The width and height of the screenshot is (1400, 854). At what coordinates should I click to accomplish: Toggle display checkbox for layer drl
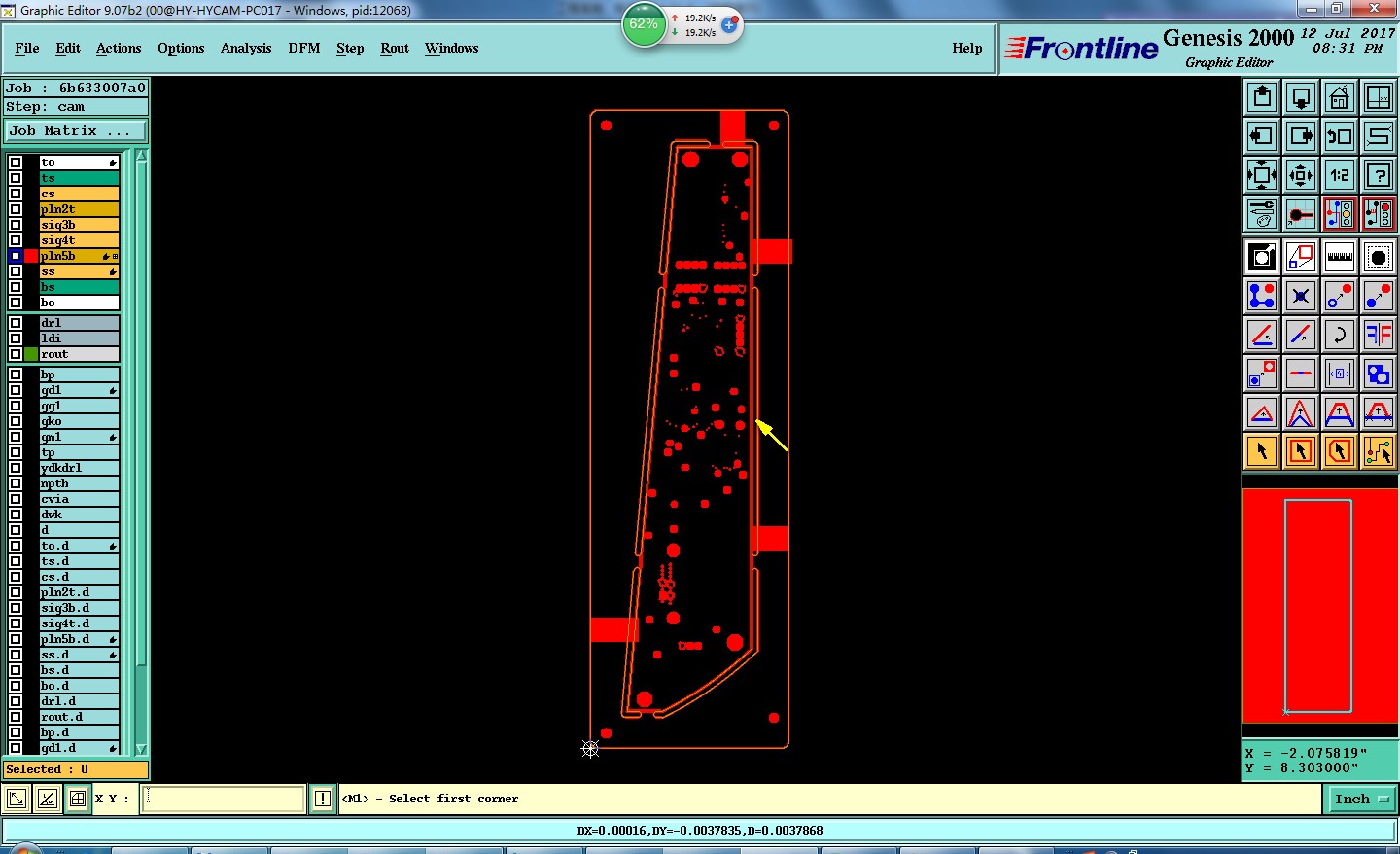click(x=16, y=323)
